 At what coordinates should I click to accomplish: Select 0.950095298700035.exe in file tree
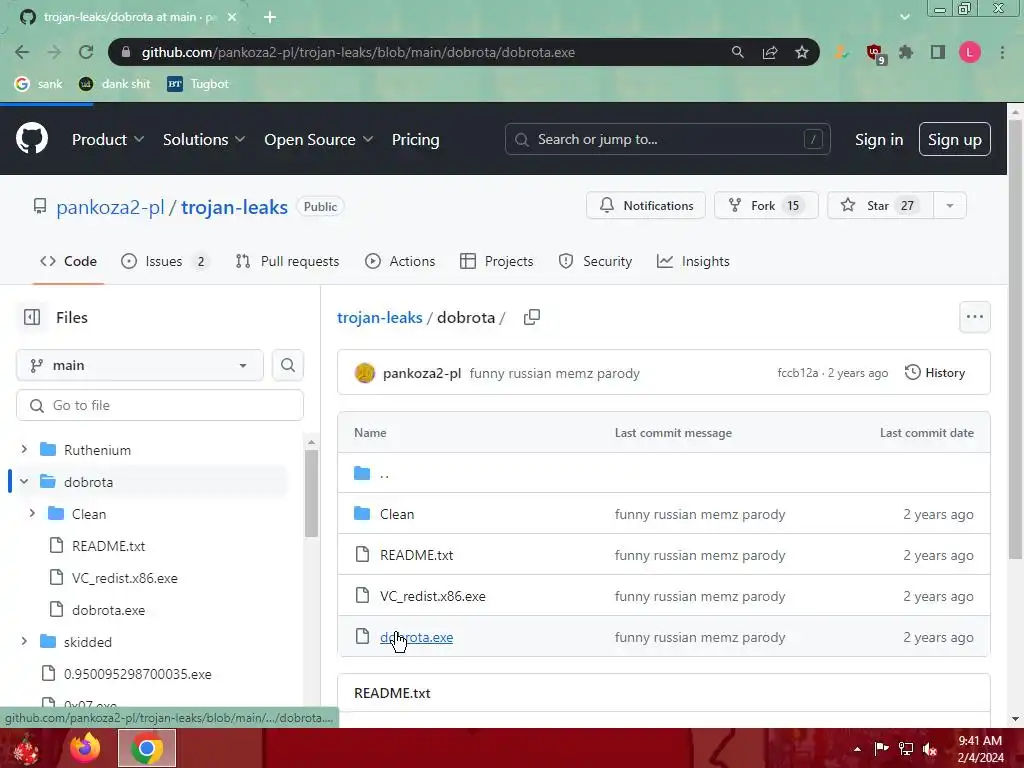[138, 674]
